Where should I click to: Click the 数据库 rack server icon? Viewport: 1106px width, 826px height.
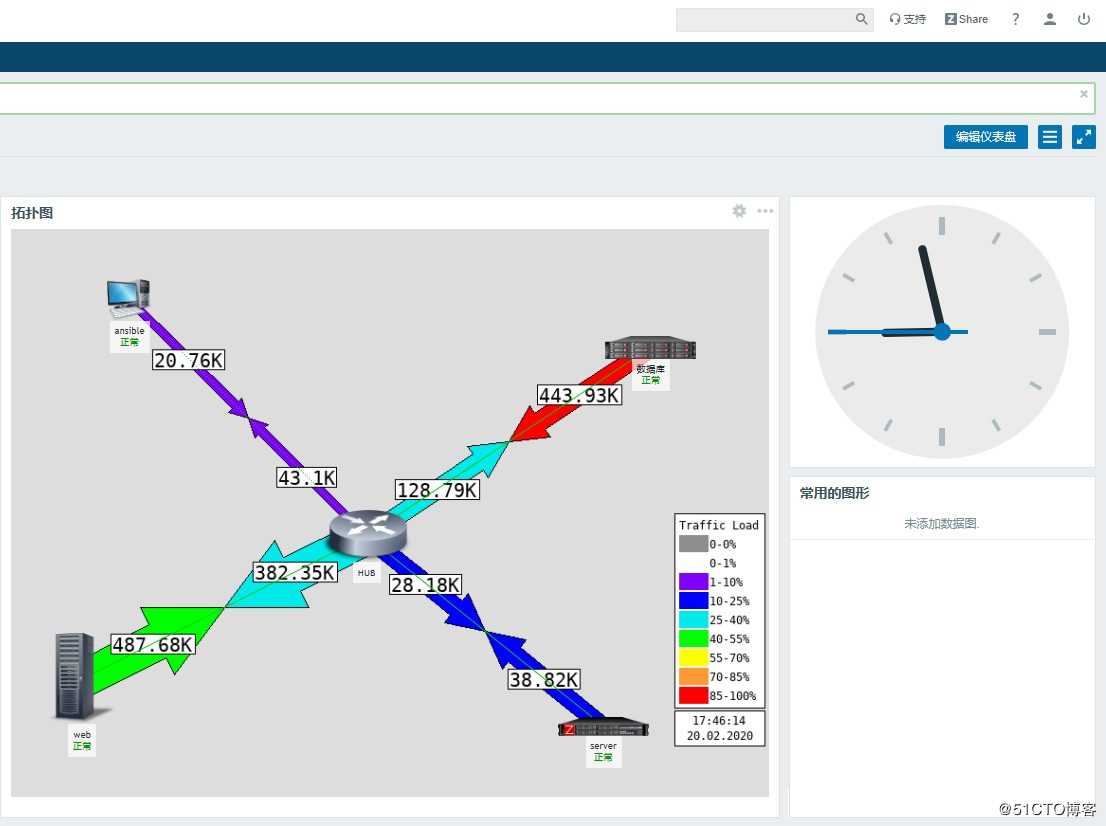coord(650,348)
